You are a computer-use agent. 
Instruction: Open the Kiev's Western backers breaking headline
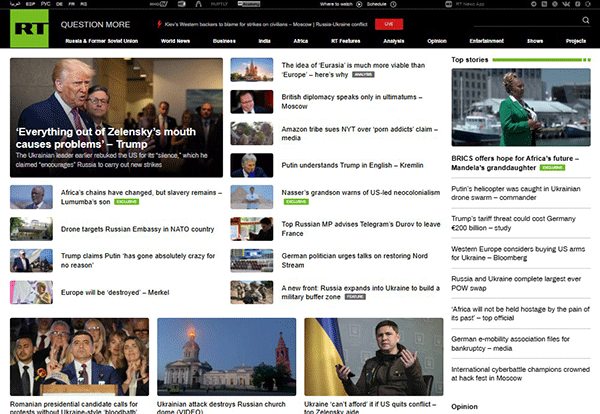(x=266, y=24)
